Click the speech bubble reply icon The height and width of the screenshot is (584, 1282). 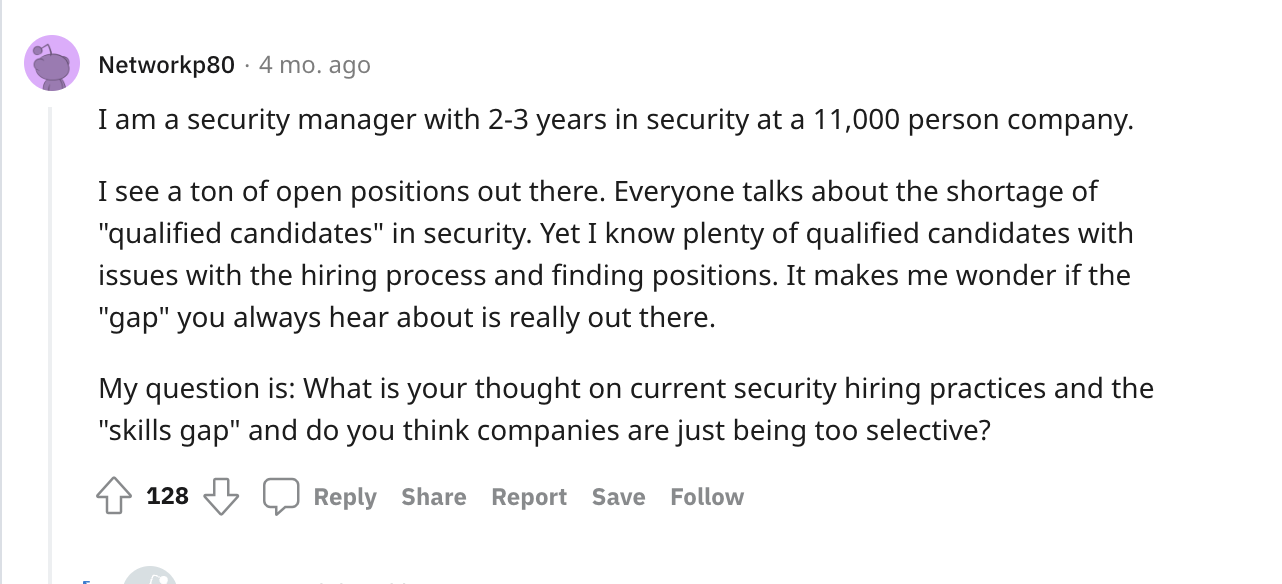point(281,496)
